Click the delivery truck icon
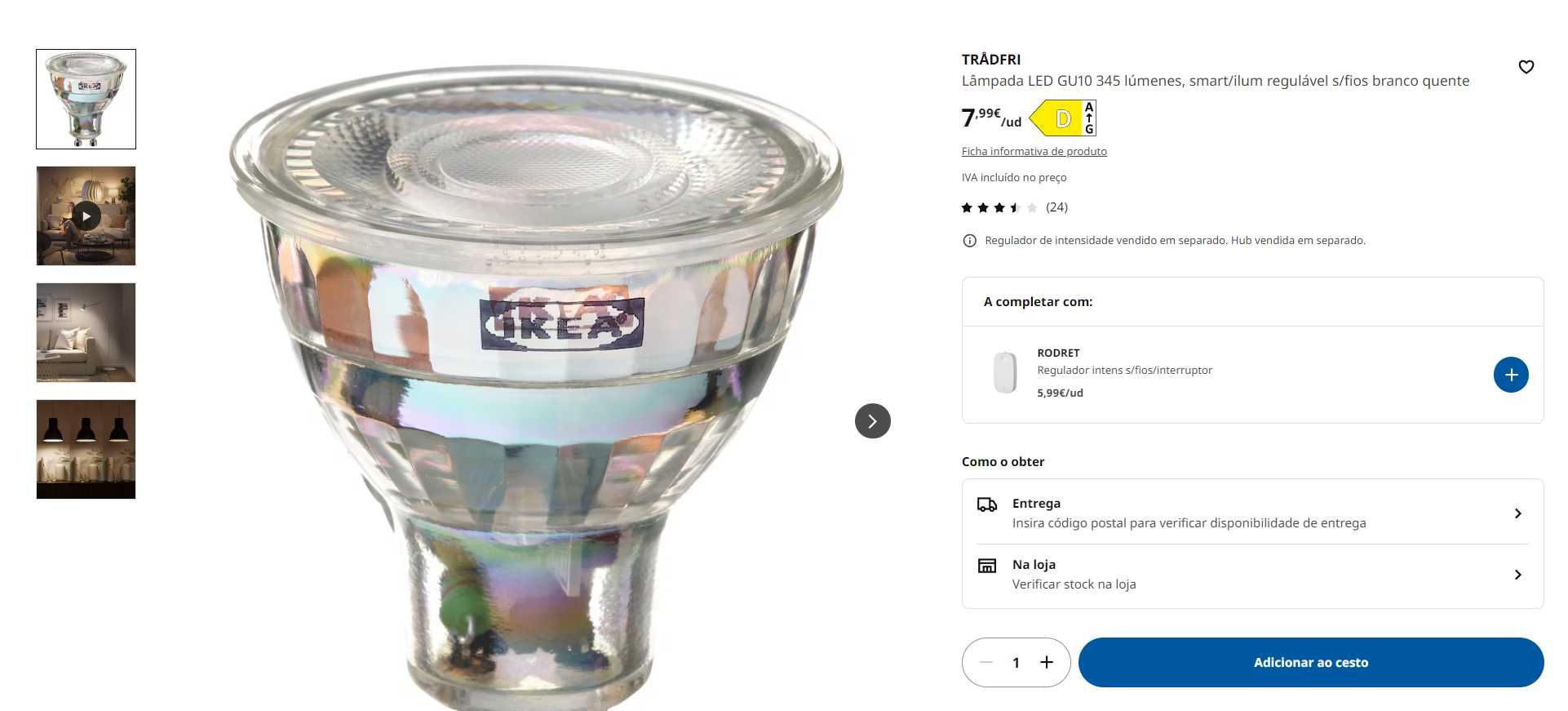 coord(986,504)
